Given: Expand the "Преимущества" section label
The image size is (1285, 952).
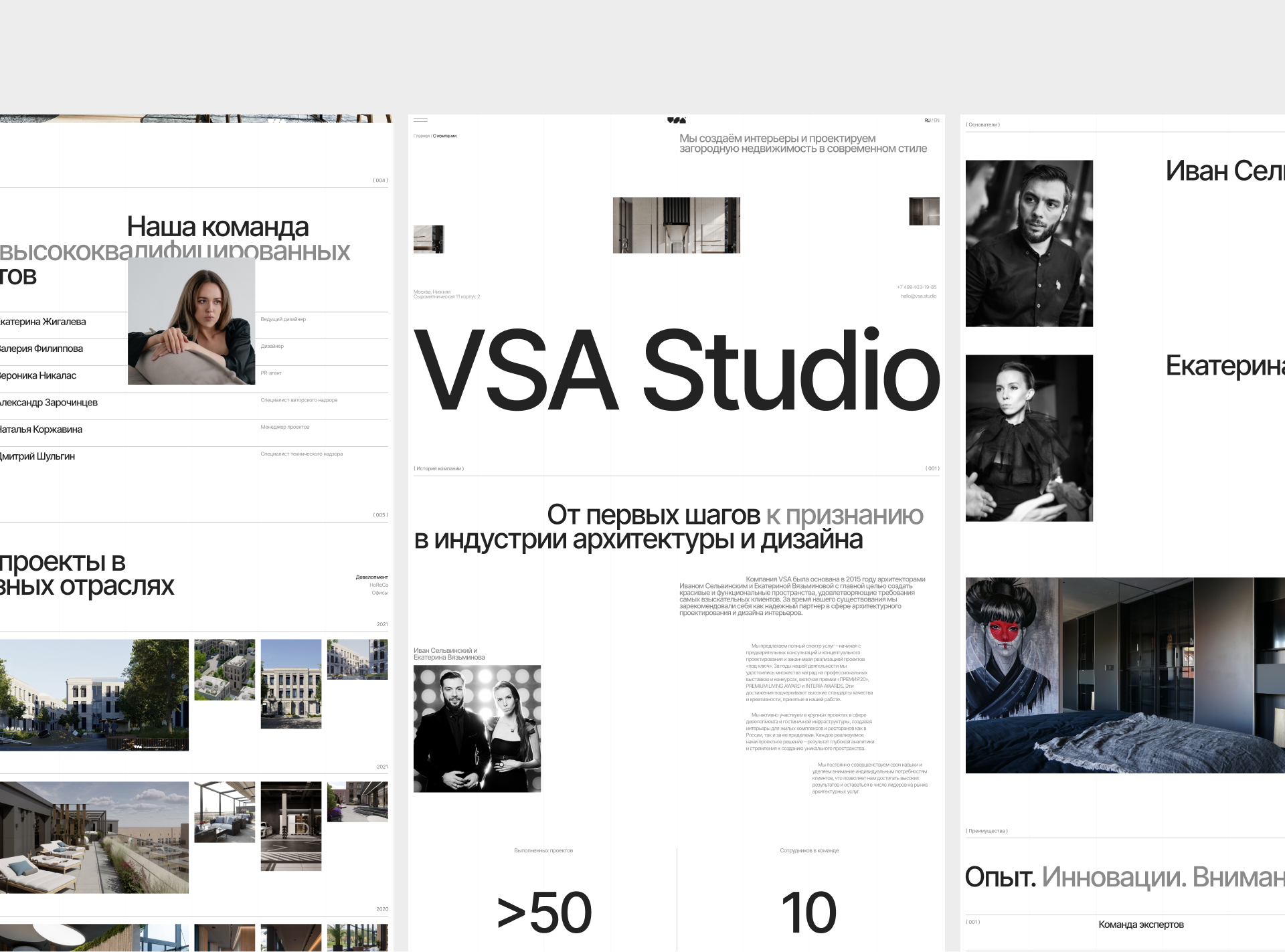Looking at the screenshot, I should (x=986, y=831).
